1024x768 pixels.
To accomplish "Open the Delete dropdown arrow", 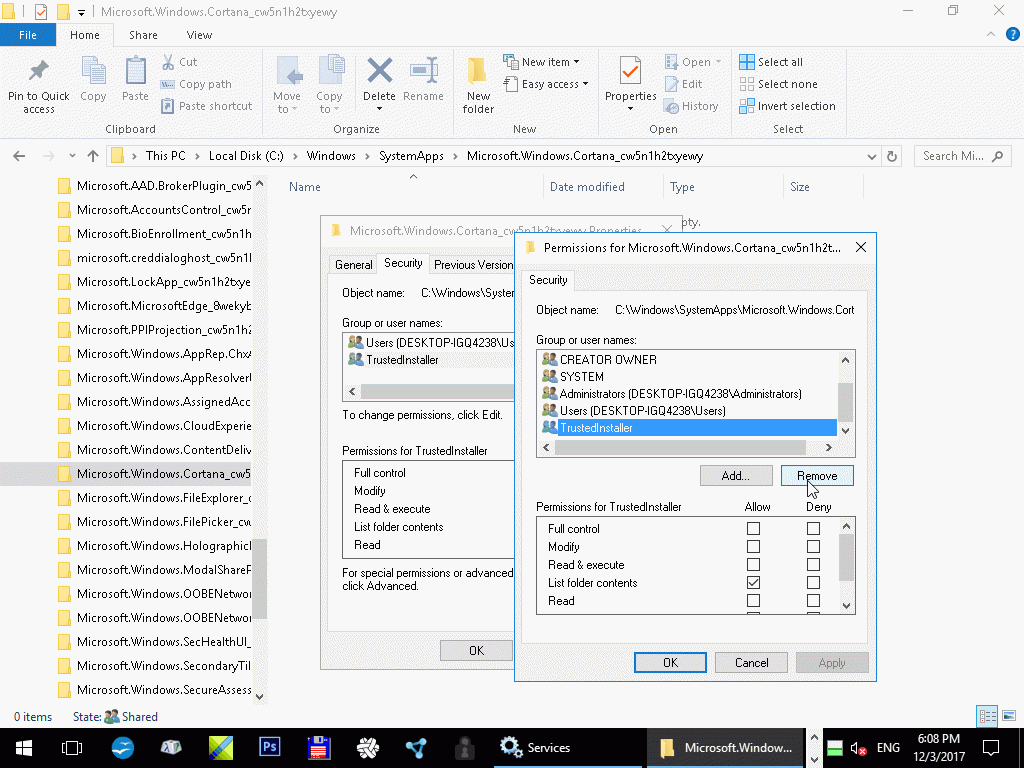I will (379, 108).
